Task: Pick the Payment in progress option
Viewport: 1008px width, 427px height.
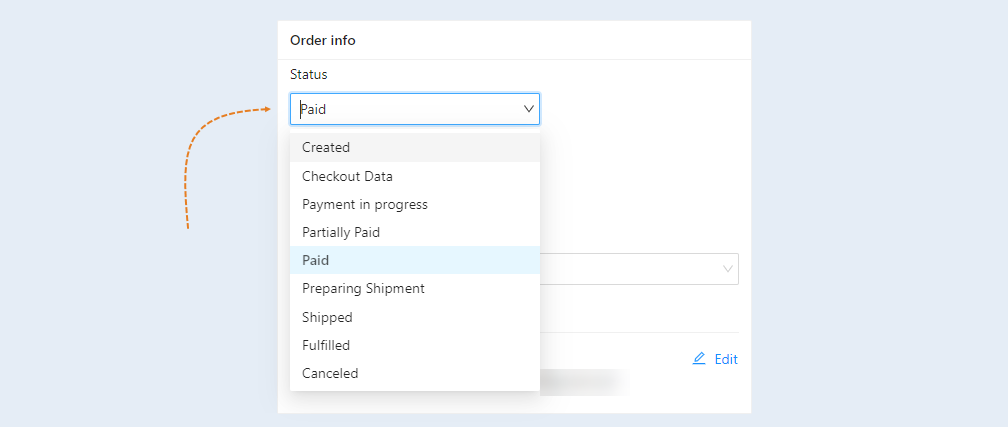Action: click(x=415, y=204)
